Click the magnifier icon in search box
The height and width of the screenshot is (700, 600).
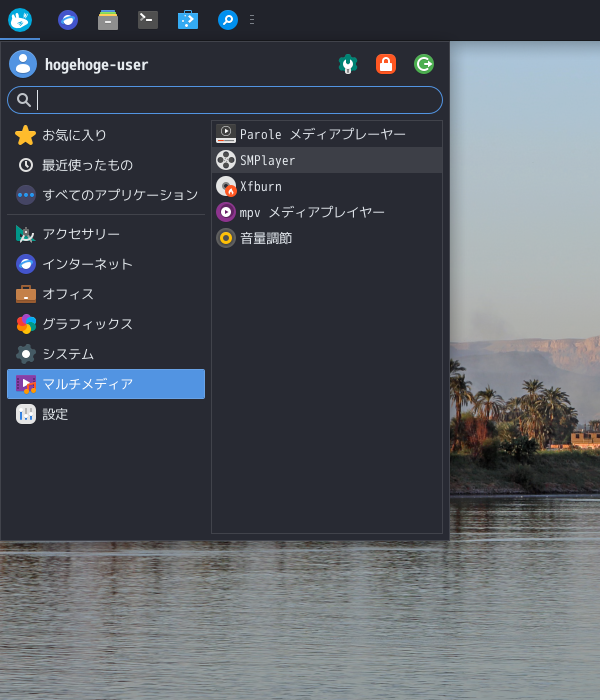pyautogui.click(x=24, y=100)
